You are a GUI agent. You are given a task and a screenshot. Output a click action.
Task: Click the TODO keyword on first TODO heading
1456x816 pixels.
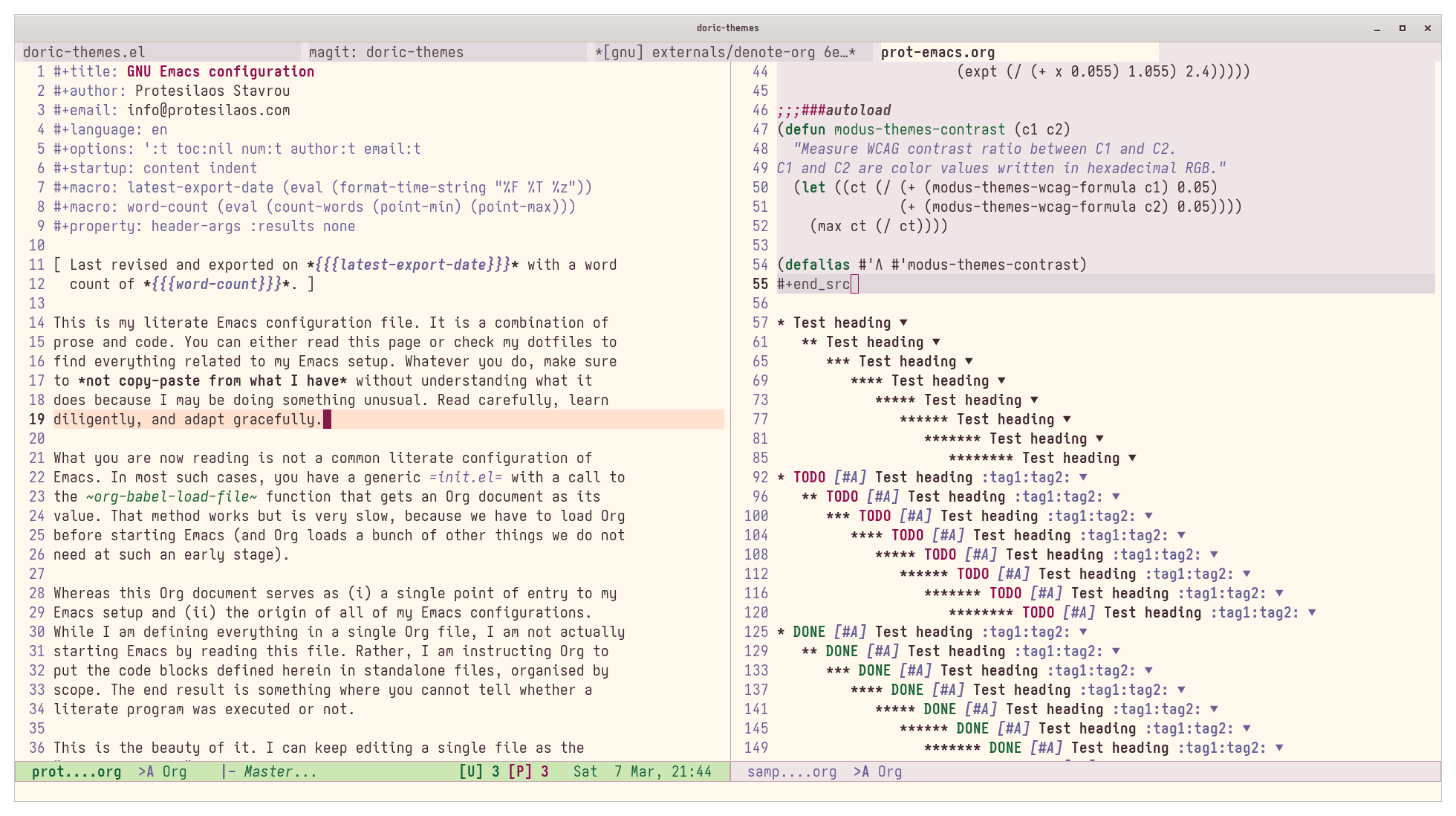[809, 477]
